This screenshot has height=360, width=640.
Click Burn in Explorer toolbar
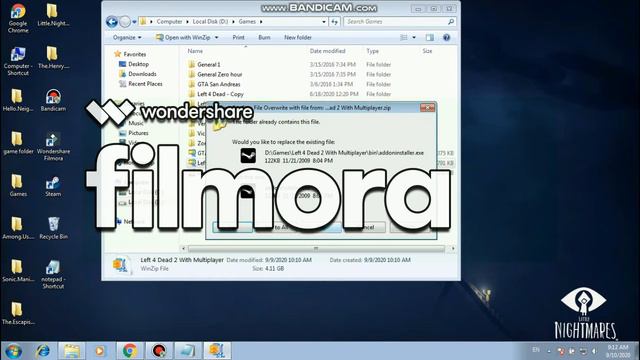[x=264, y=38]
